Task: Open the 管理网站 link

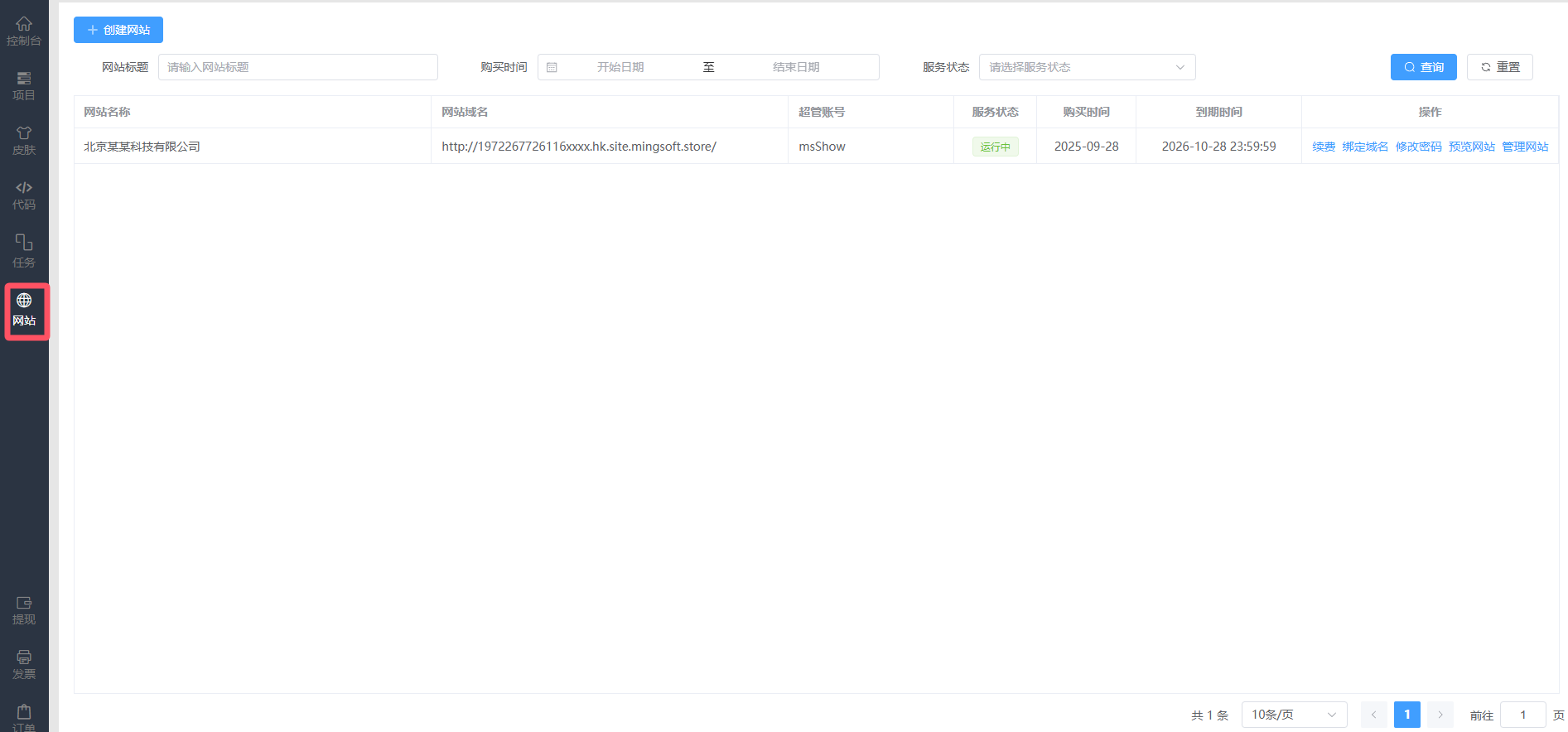Action: 1524,147
